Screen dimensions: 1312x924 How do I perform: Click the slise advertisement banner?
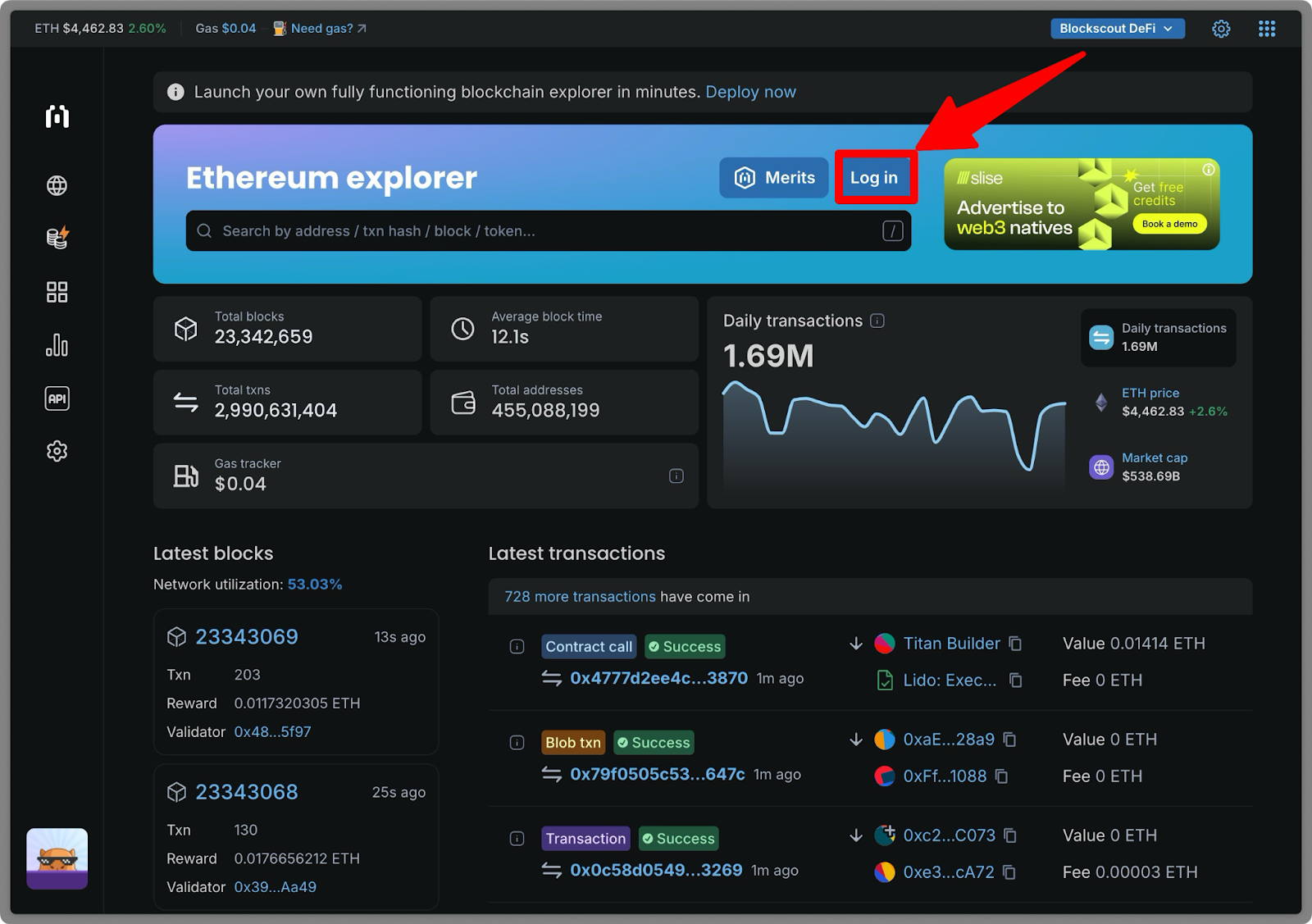click(1082, 204)
